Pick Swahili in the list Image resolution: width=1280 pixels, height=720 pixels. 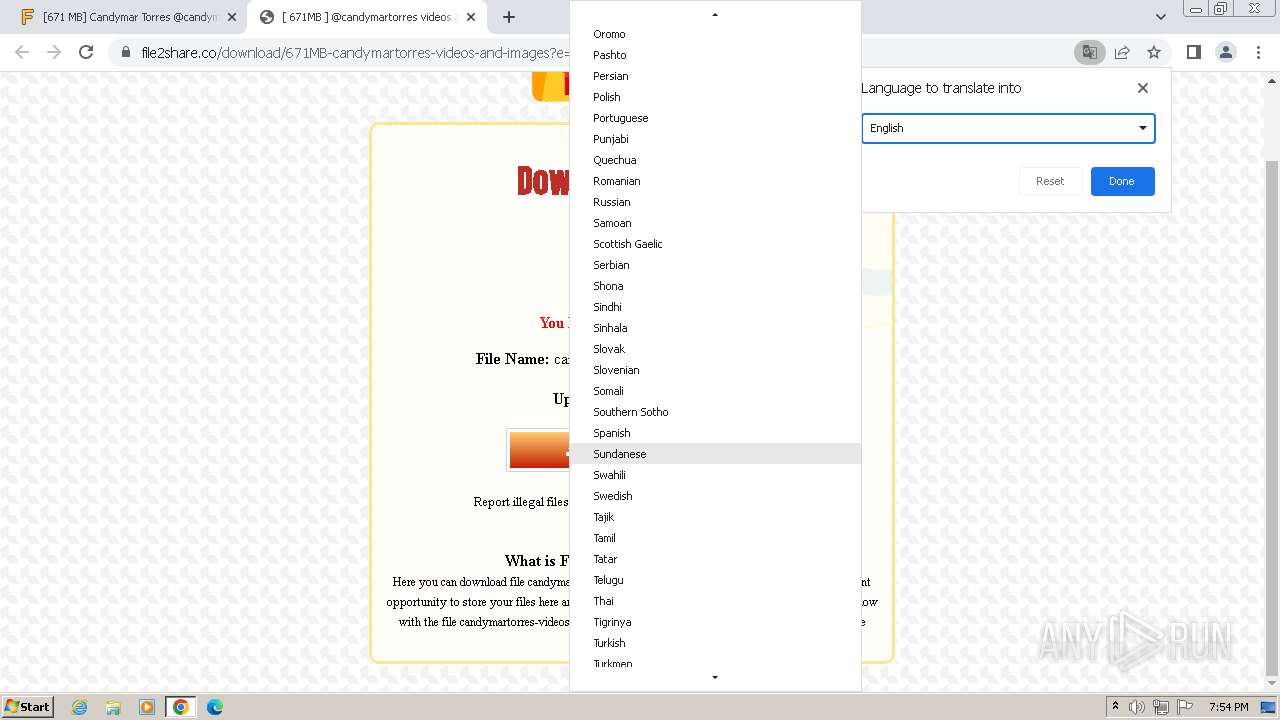(715, 475)
